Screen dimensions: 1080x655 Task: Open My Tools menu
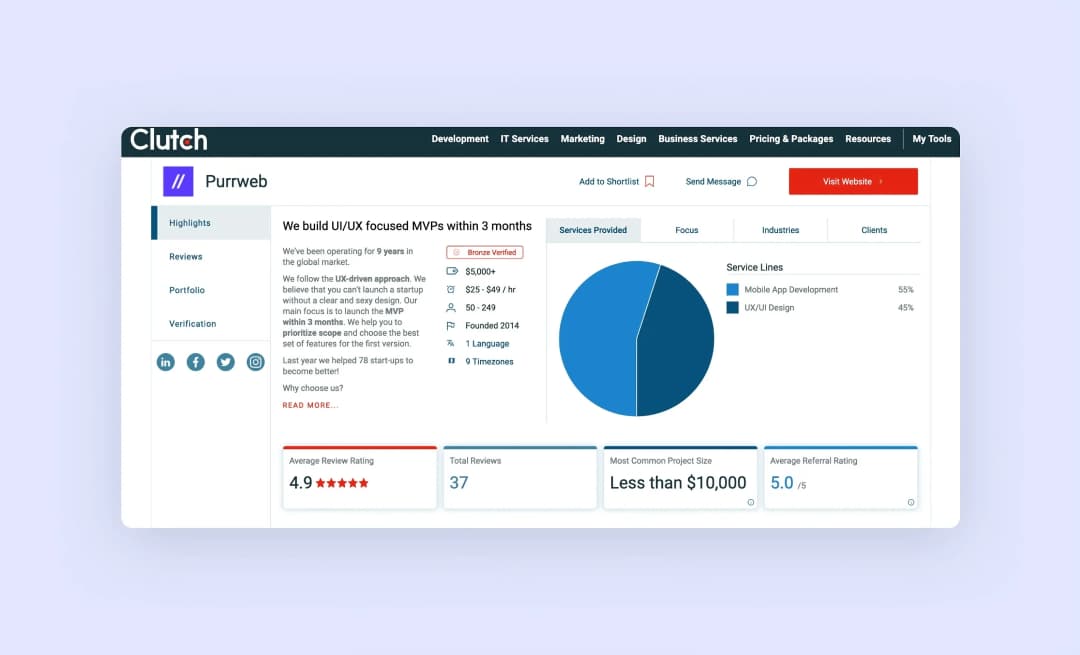pos(932,138)
